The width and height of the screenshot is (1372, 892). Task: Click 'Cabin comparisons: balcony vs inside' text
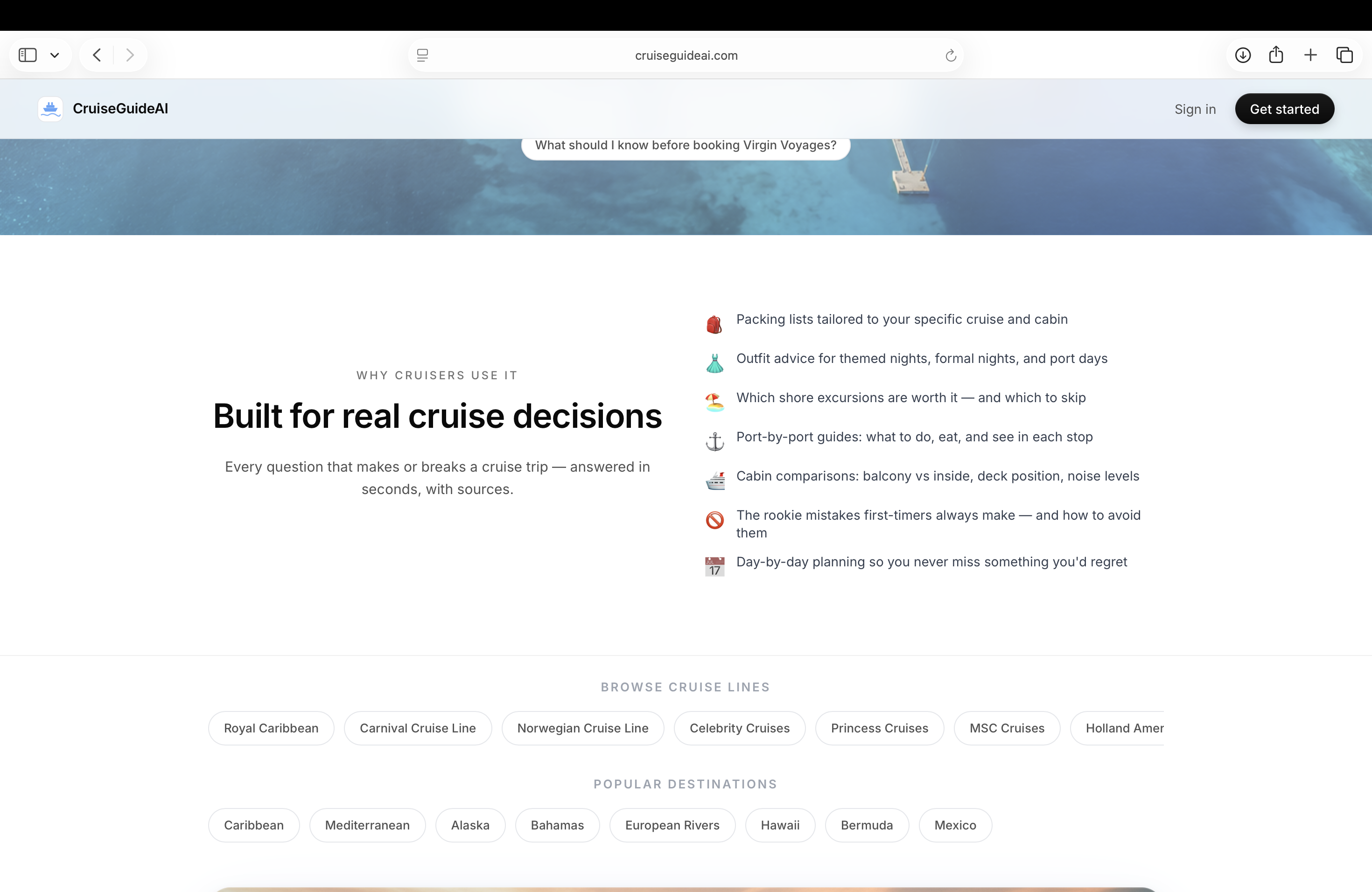pyautogui.click(x=938, y=476)
